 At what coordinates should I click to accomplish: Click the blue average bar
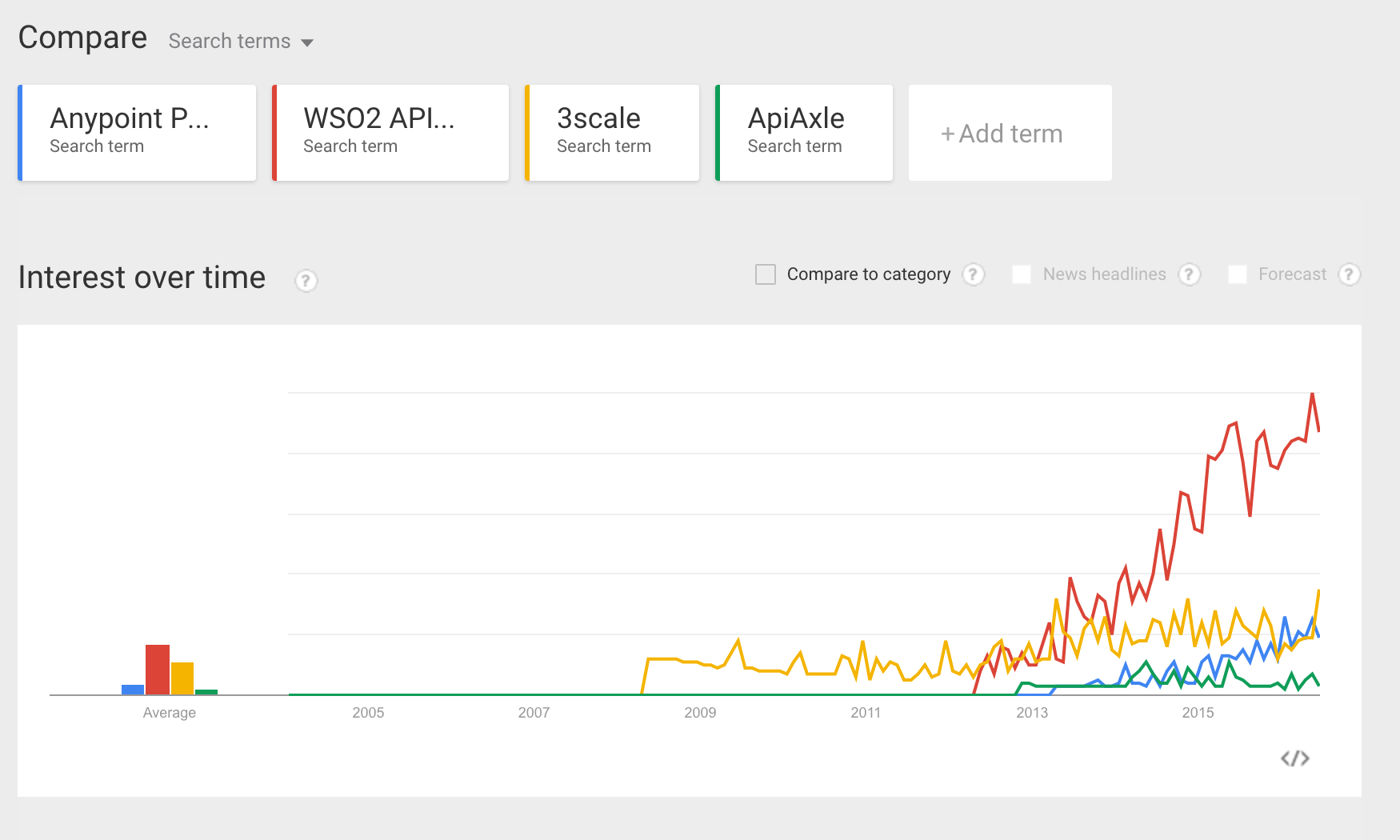133,690
